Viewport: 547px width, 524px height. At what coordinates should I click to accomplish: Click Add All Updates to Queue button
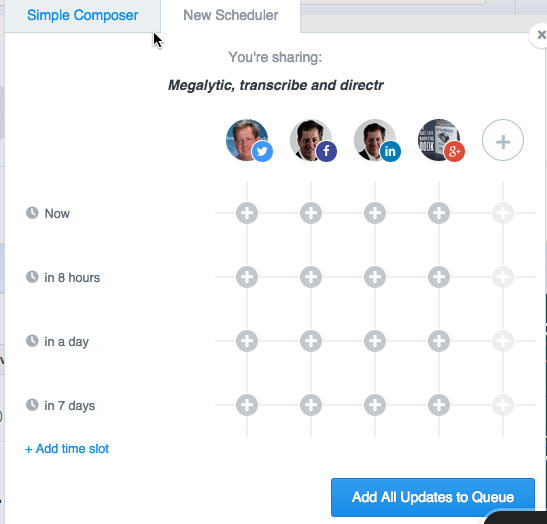pos(433,497)
